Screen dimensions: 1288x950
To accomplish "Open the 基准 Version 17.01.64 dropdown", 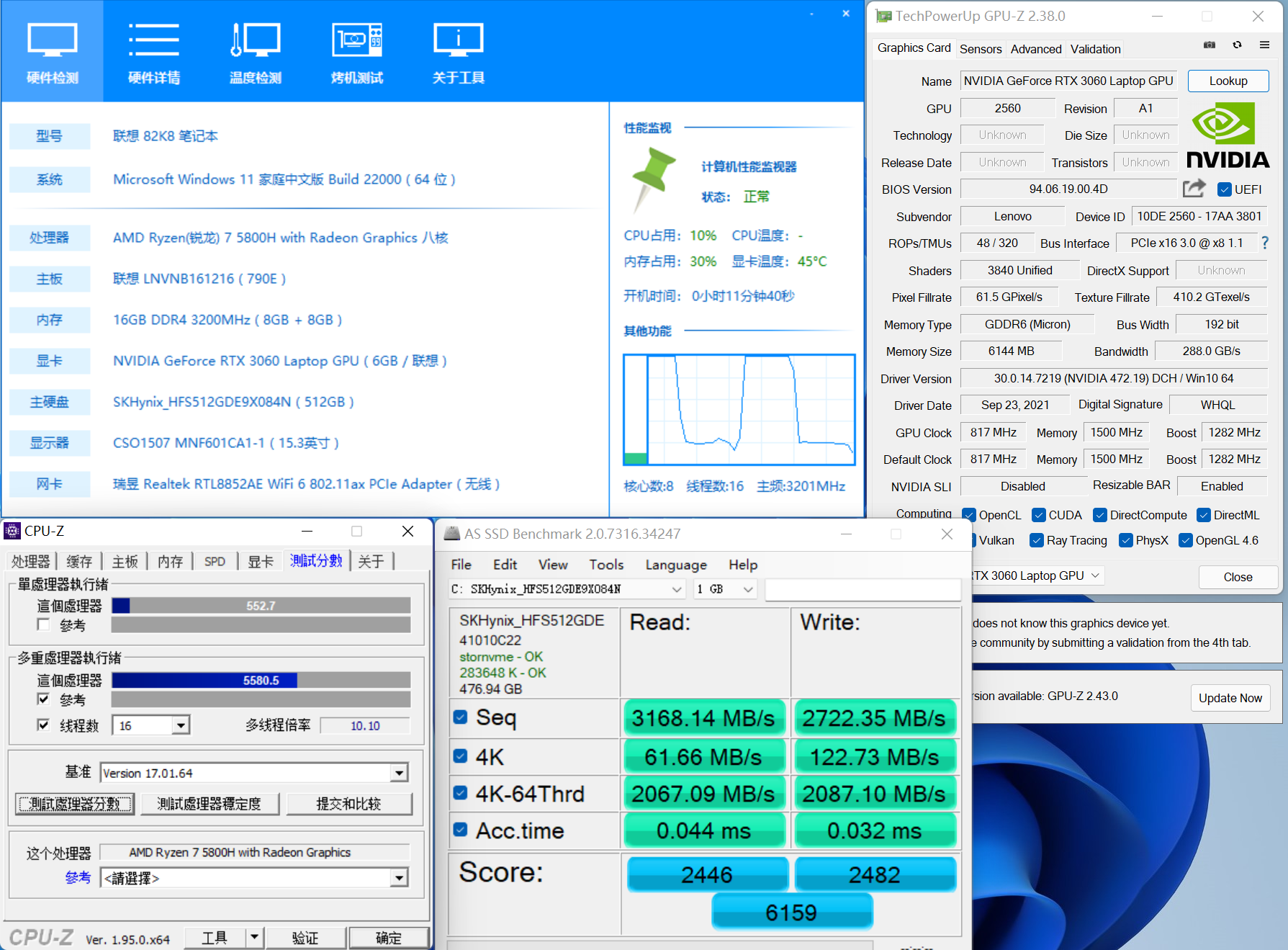I will 400,773.
